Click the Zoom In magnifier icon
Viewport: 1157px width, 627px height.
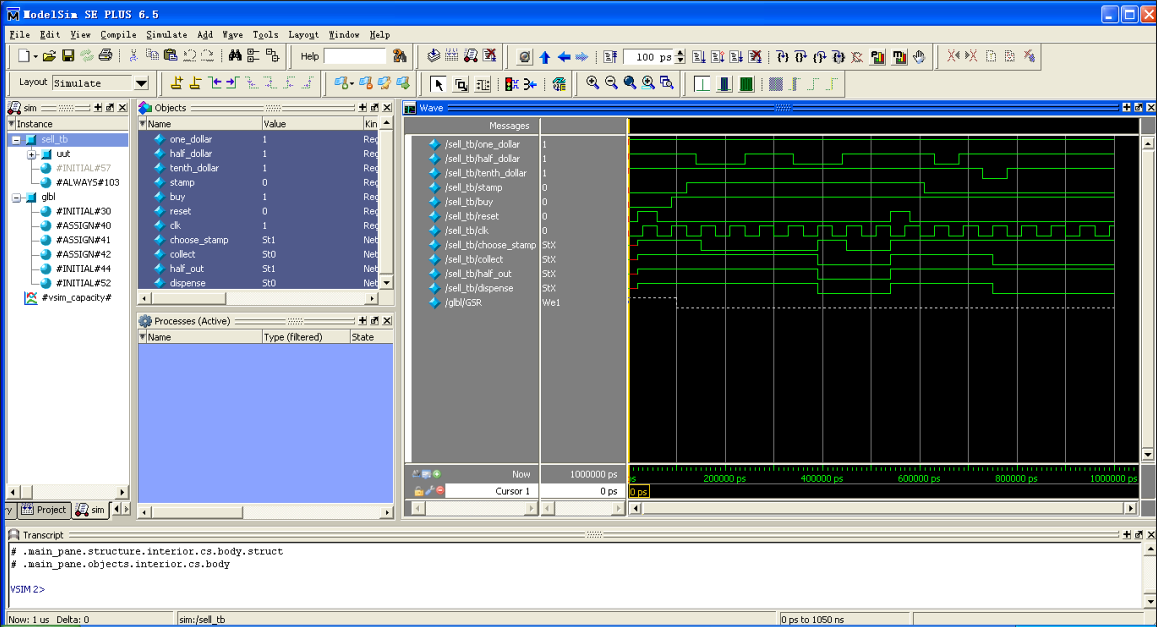[x=593, y=83]
